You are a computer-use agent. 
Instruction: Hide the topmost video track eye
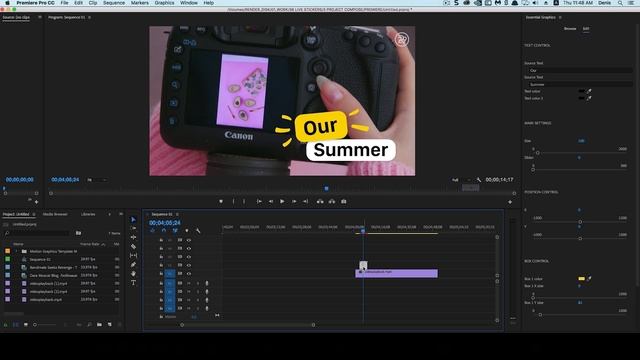(189, 240)
